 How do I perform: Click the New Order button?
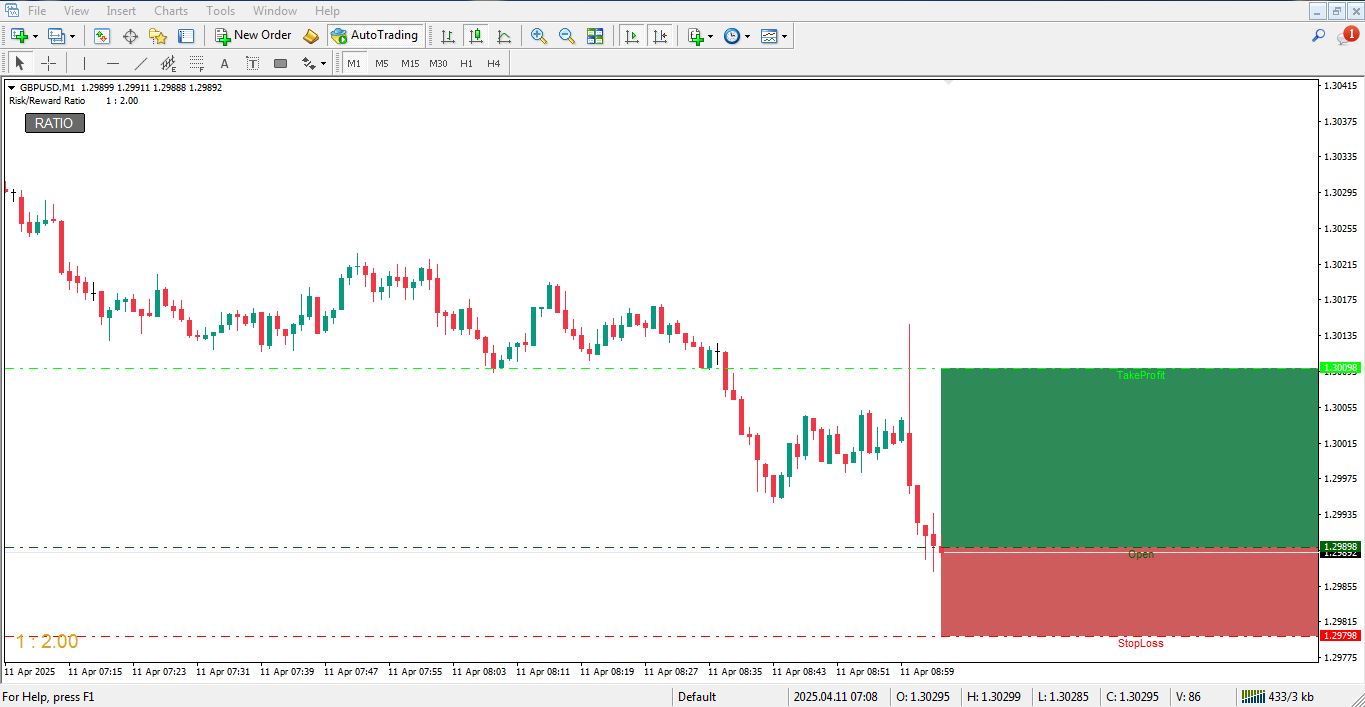[253, 36]
